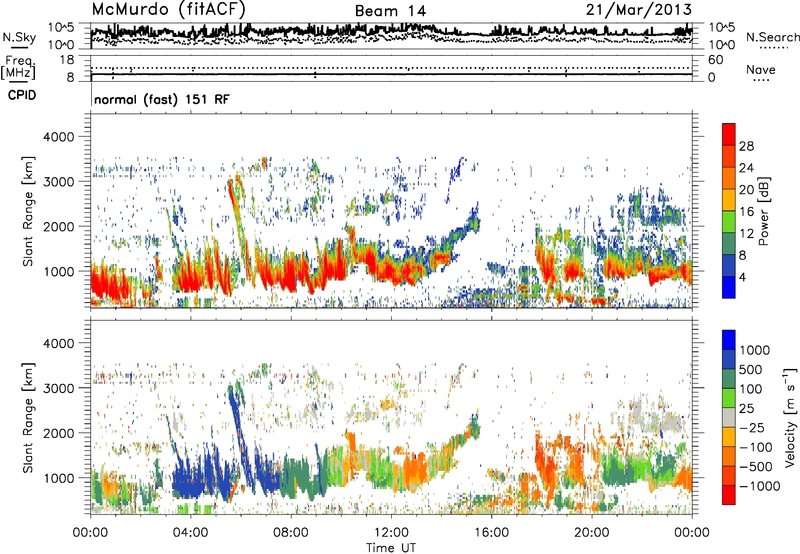The height and width of the screenshot is (554, 800).
Task: Click the "18" frequency axis tick label
Action: 67,60
